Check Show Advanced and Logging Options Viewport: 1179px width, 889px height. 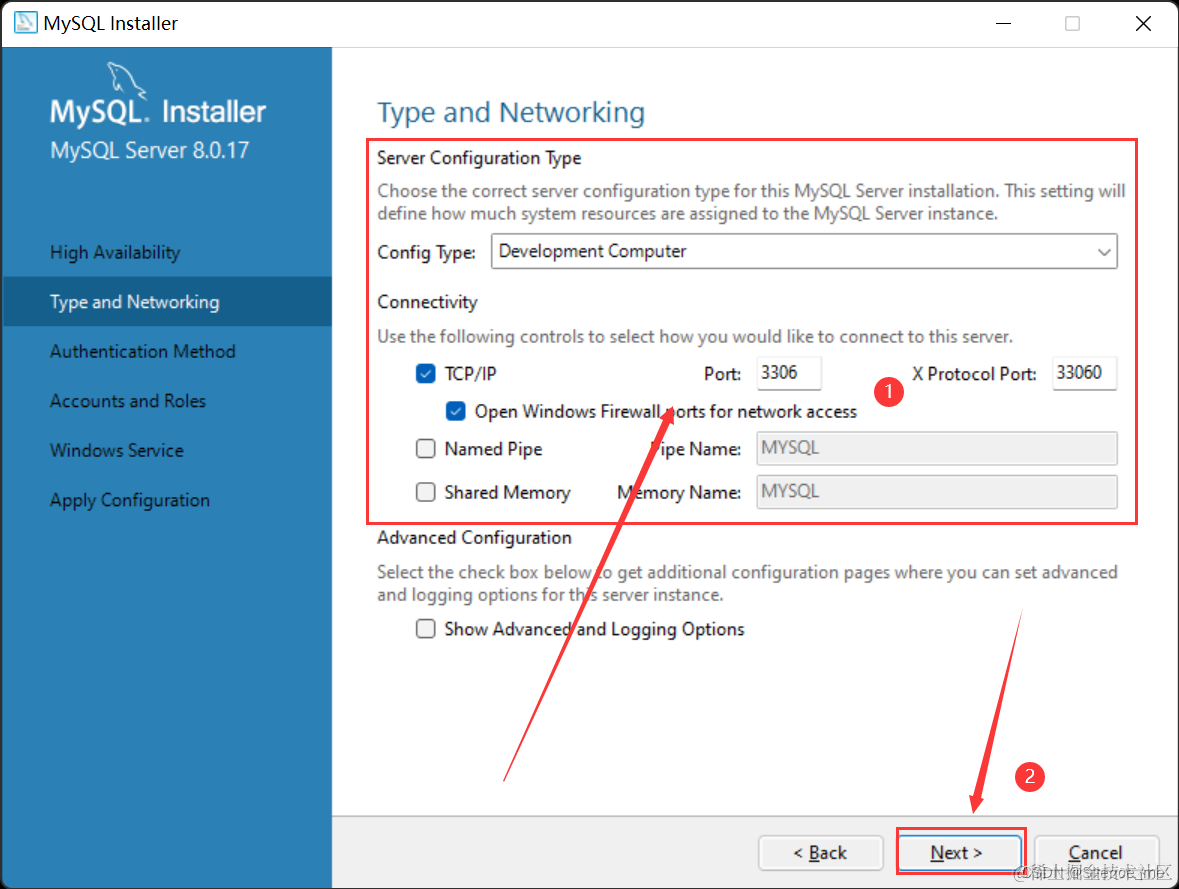pyautogui.click(x=426, y=629)
